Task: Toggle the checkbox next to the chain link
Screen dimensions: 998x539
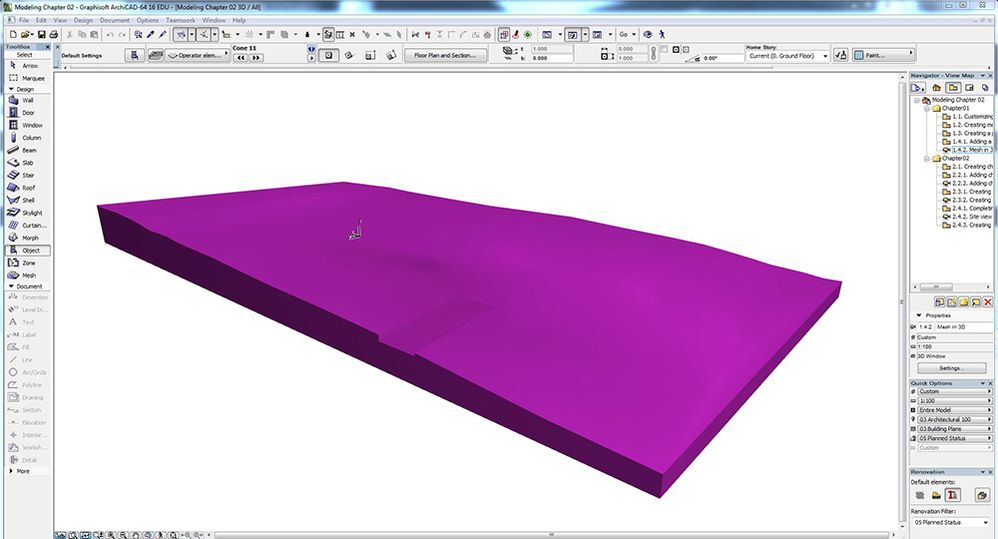Action: tap(664, 48)
